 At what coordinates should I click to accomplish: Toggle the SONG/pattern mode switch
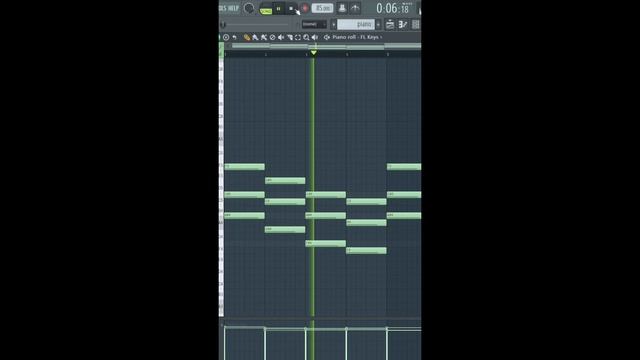point(266,9)
